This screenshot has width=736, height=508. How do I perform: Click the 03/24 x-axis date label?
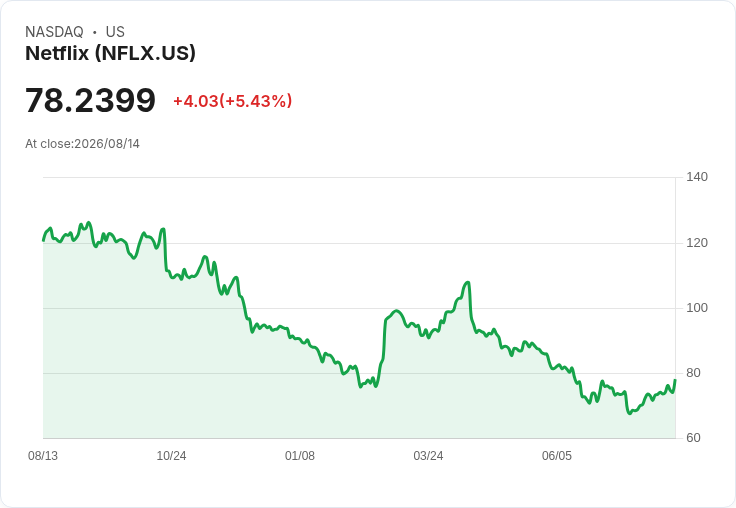coord(428,456)
